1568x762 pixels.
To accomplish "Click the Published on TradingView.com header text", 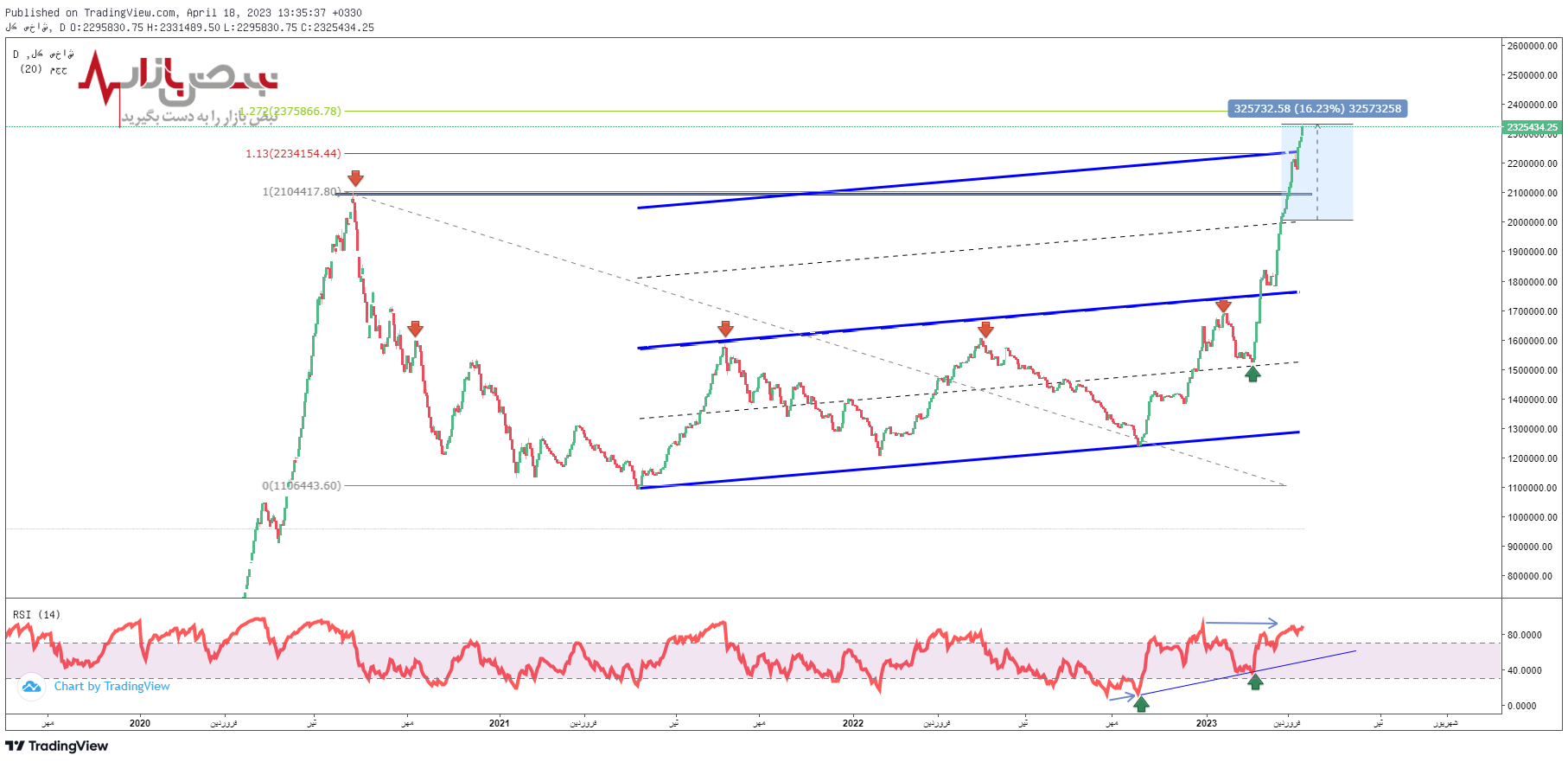I will coord(183,13).
